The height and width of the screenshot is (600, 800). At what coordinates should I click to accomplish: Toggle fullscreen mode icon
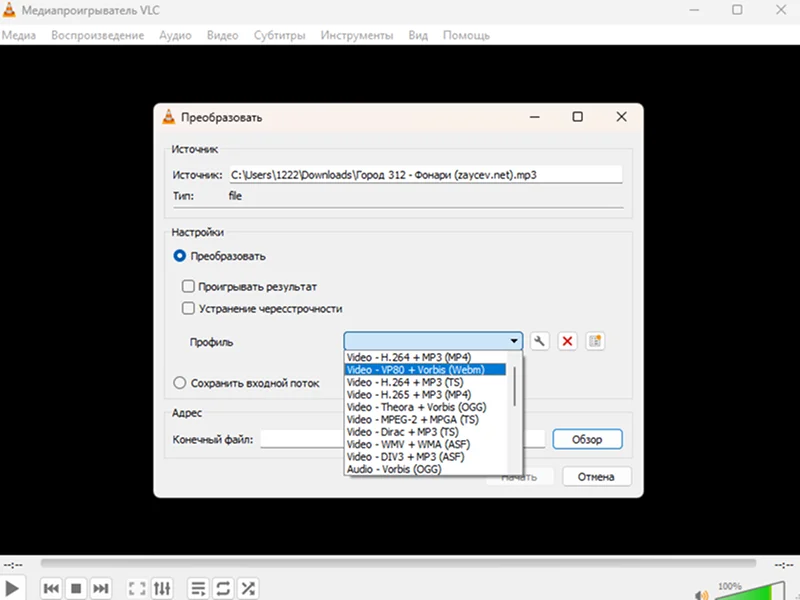pyautogui.click(x=137, y=588)
